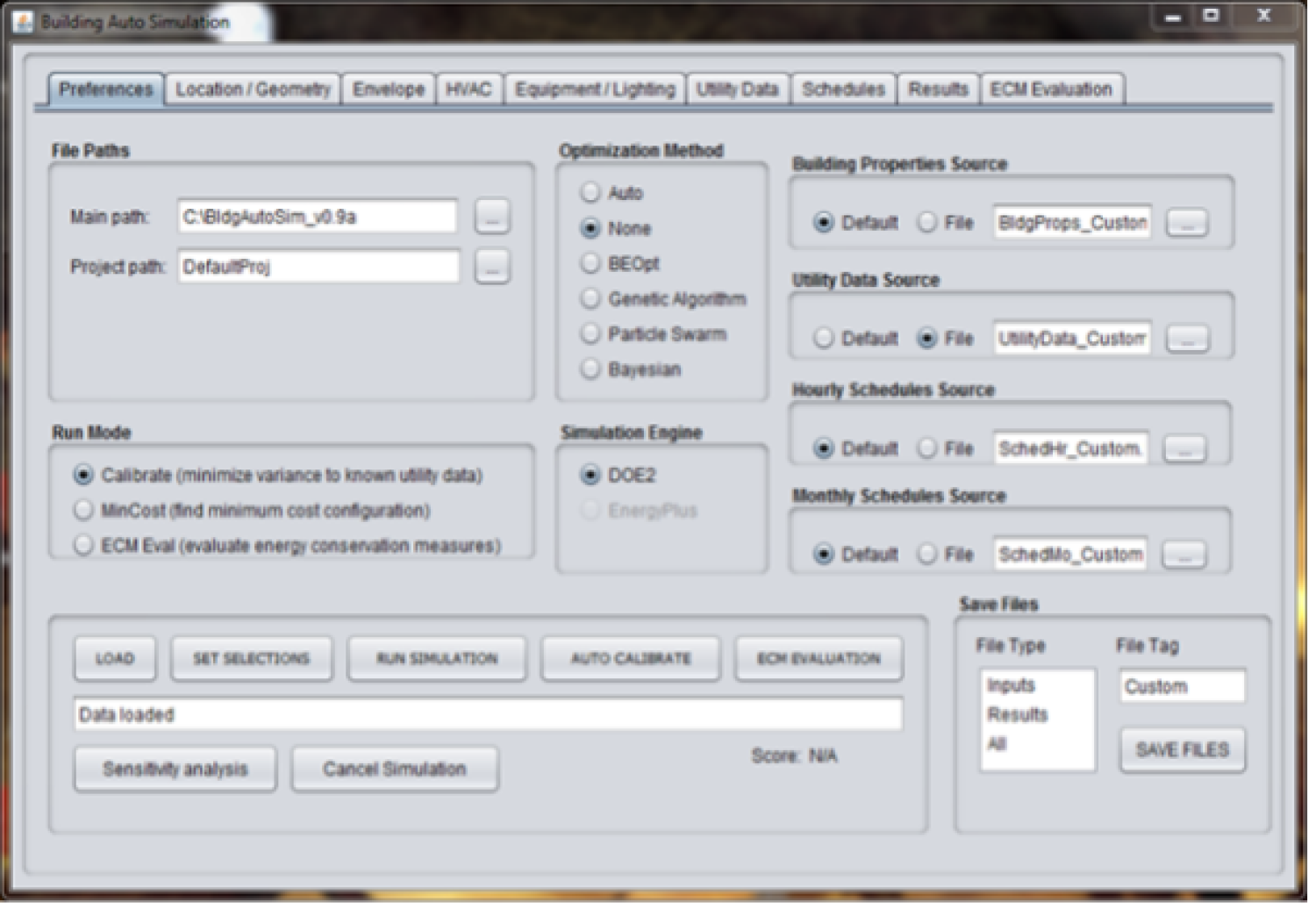Open the Location / Geometry tab

pos(254,89)
